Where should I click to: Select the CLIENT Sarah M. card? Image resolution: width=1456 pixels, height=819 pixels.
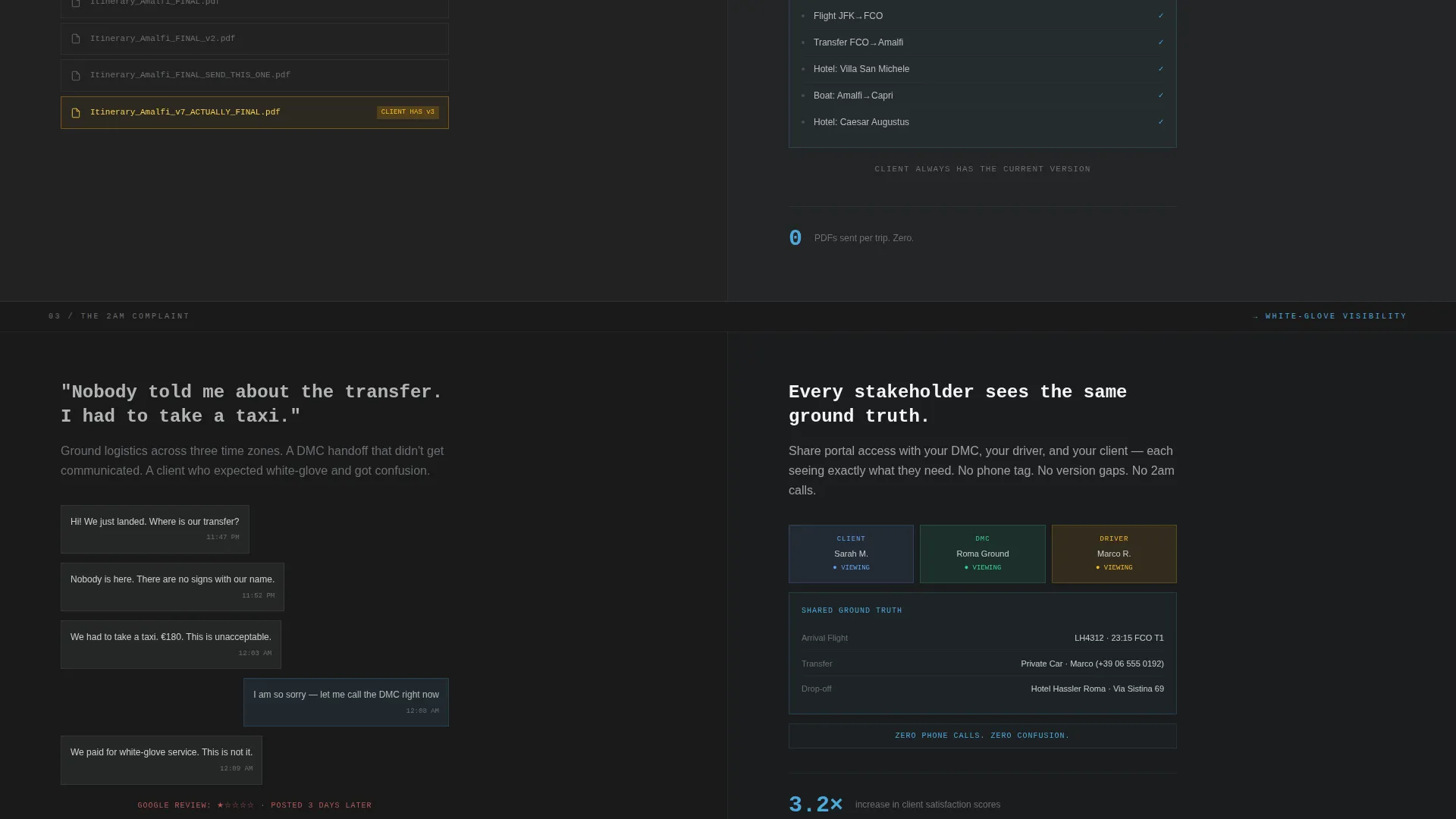(851, 554)
